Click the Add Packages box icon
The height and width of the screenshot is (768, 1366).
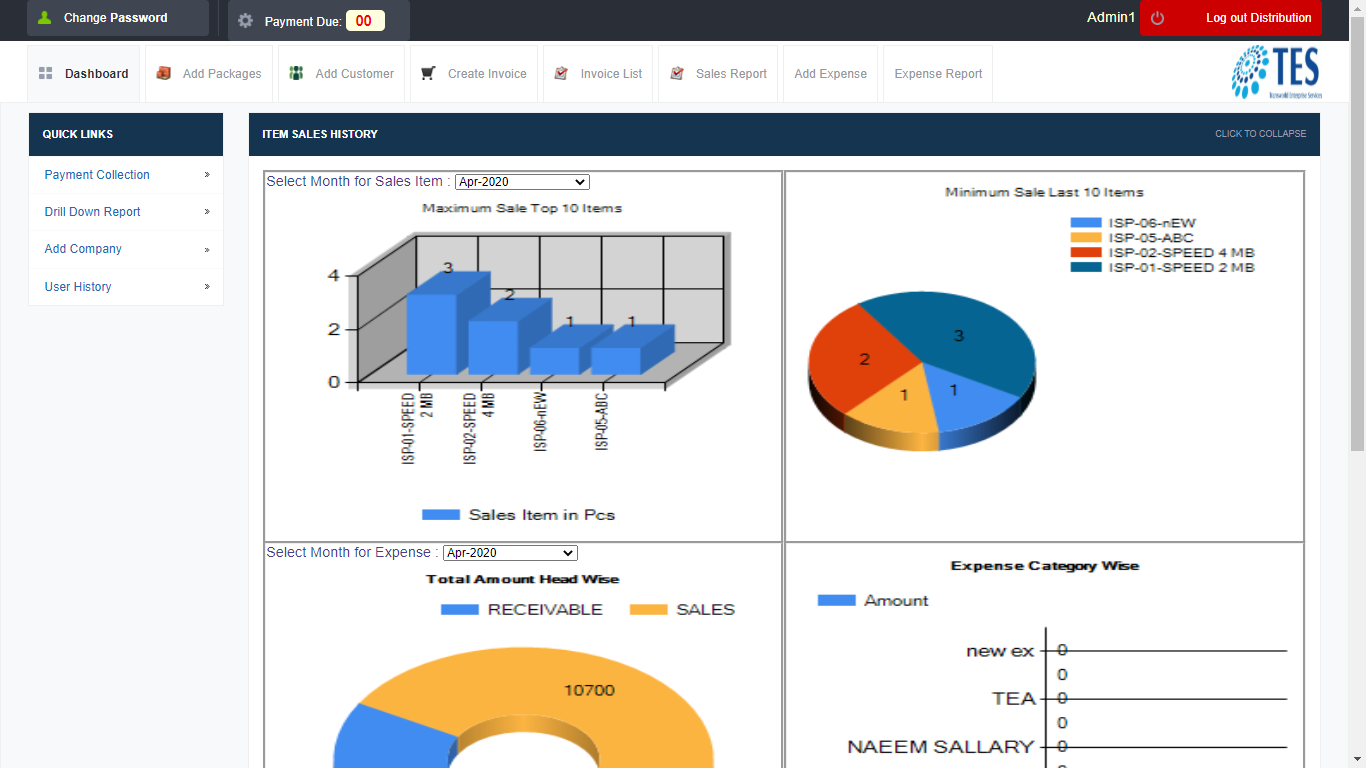pyautogui.click(x=163, y=73)
